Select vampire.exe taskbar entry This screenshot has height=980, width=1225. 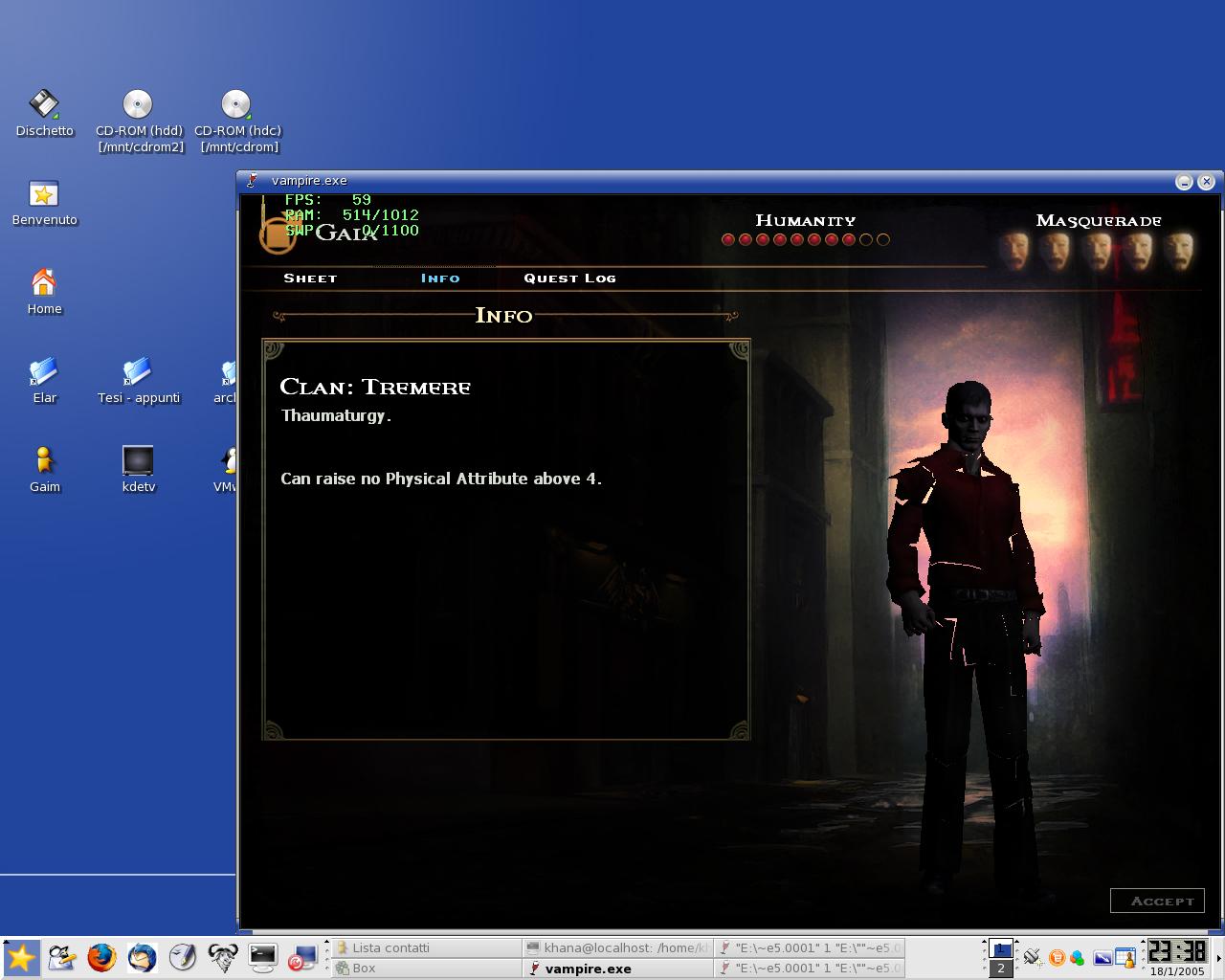point(618,968)
